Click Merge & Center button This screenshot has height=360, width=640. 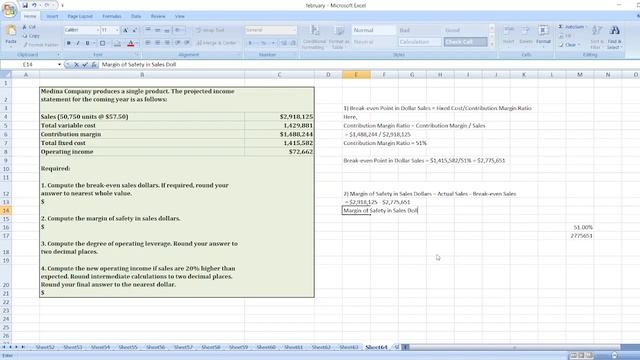pyautogui.click(x=217, y=43)
